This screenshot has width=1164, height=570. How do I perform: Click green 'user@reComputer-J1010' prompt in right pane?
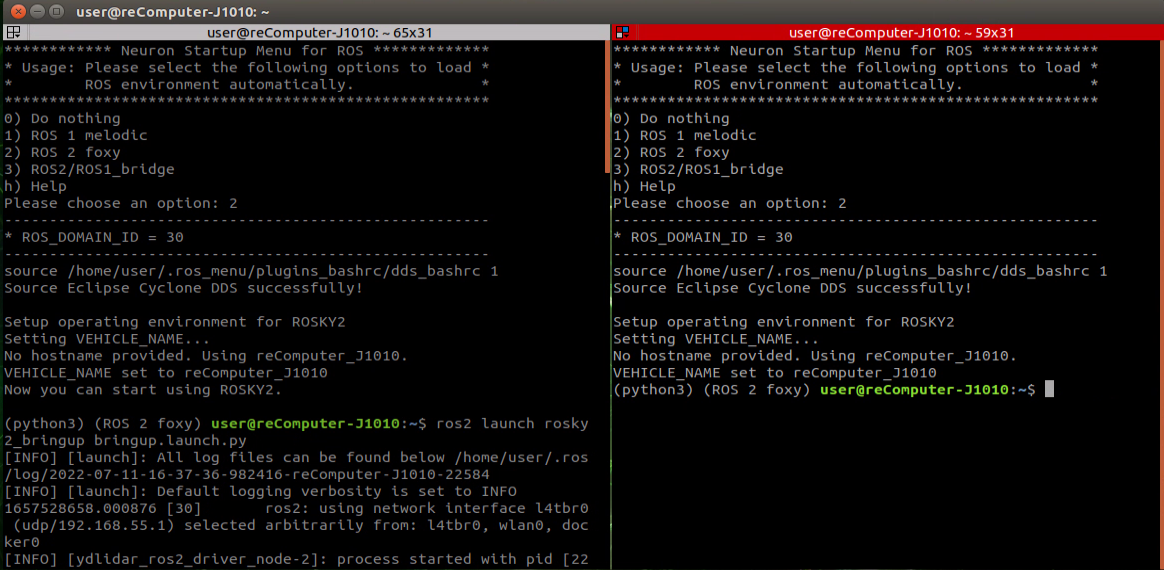(917, 390)
